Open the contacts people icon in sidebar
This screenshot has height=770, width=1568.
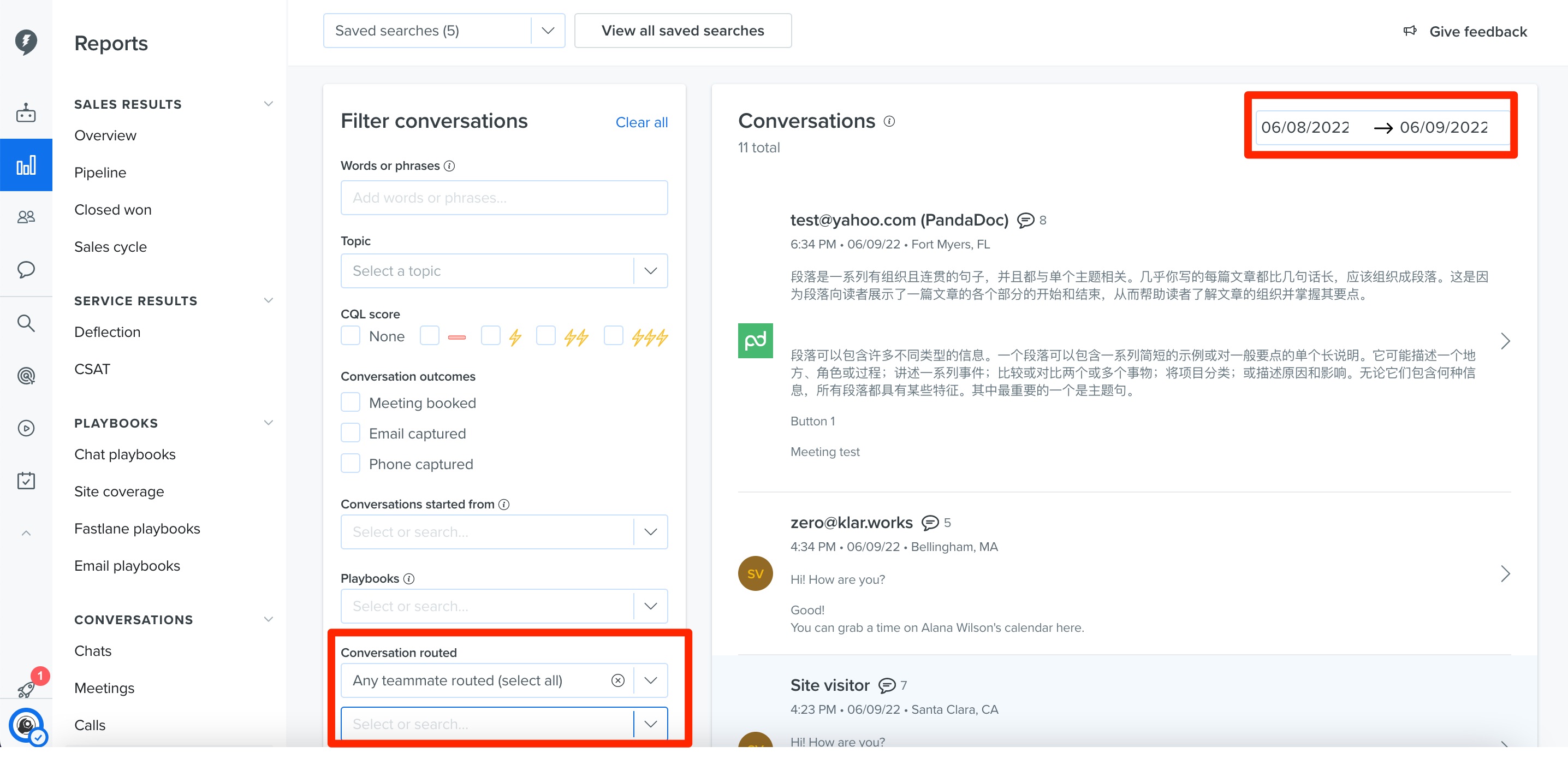pyautogui.click(x=26, y=217)
